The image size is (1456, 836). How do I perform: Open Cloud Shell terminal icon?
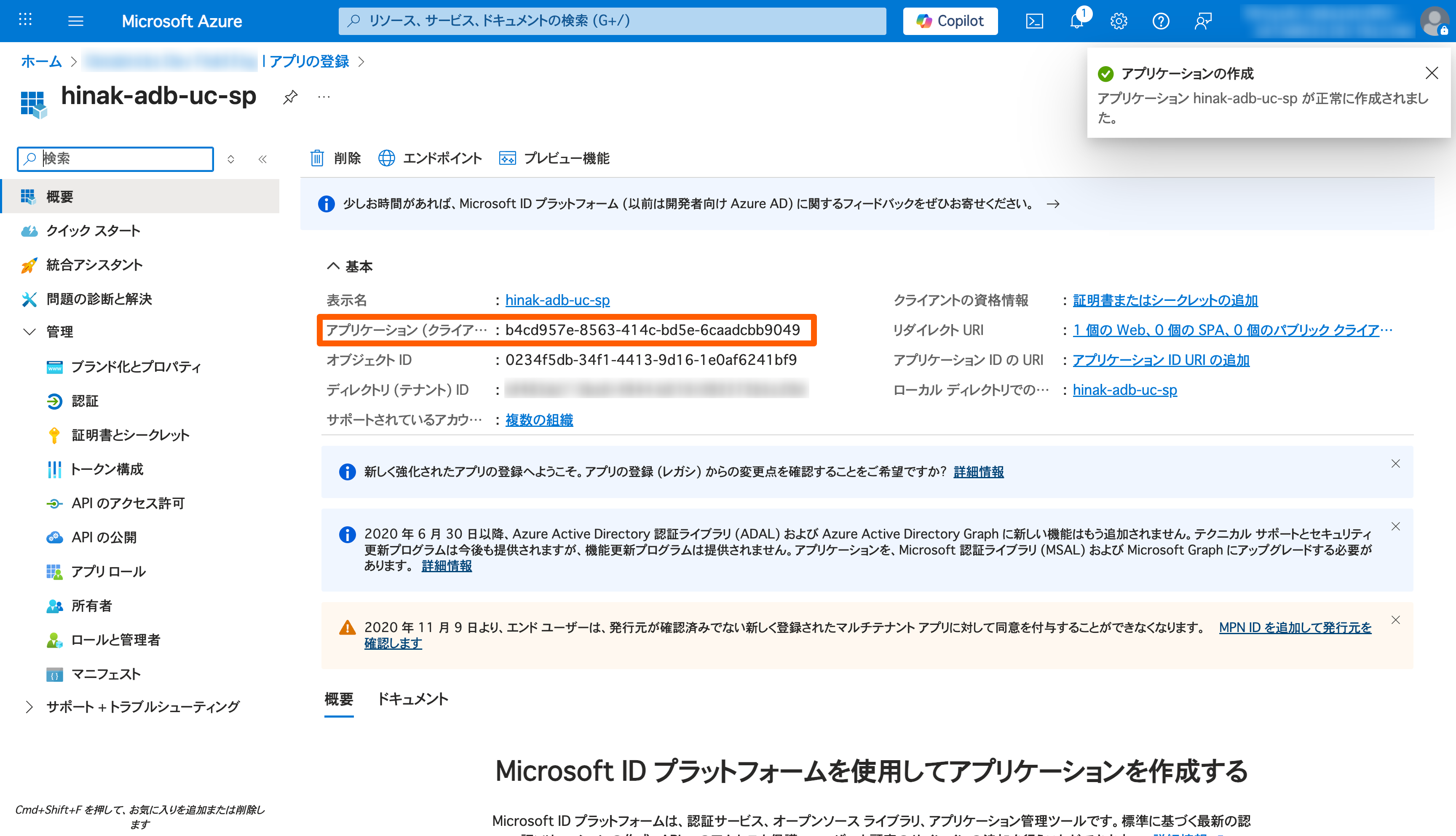pyautogui.click(x=1034, y=21)
